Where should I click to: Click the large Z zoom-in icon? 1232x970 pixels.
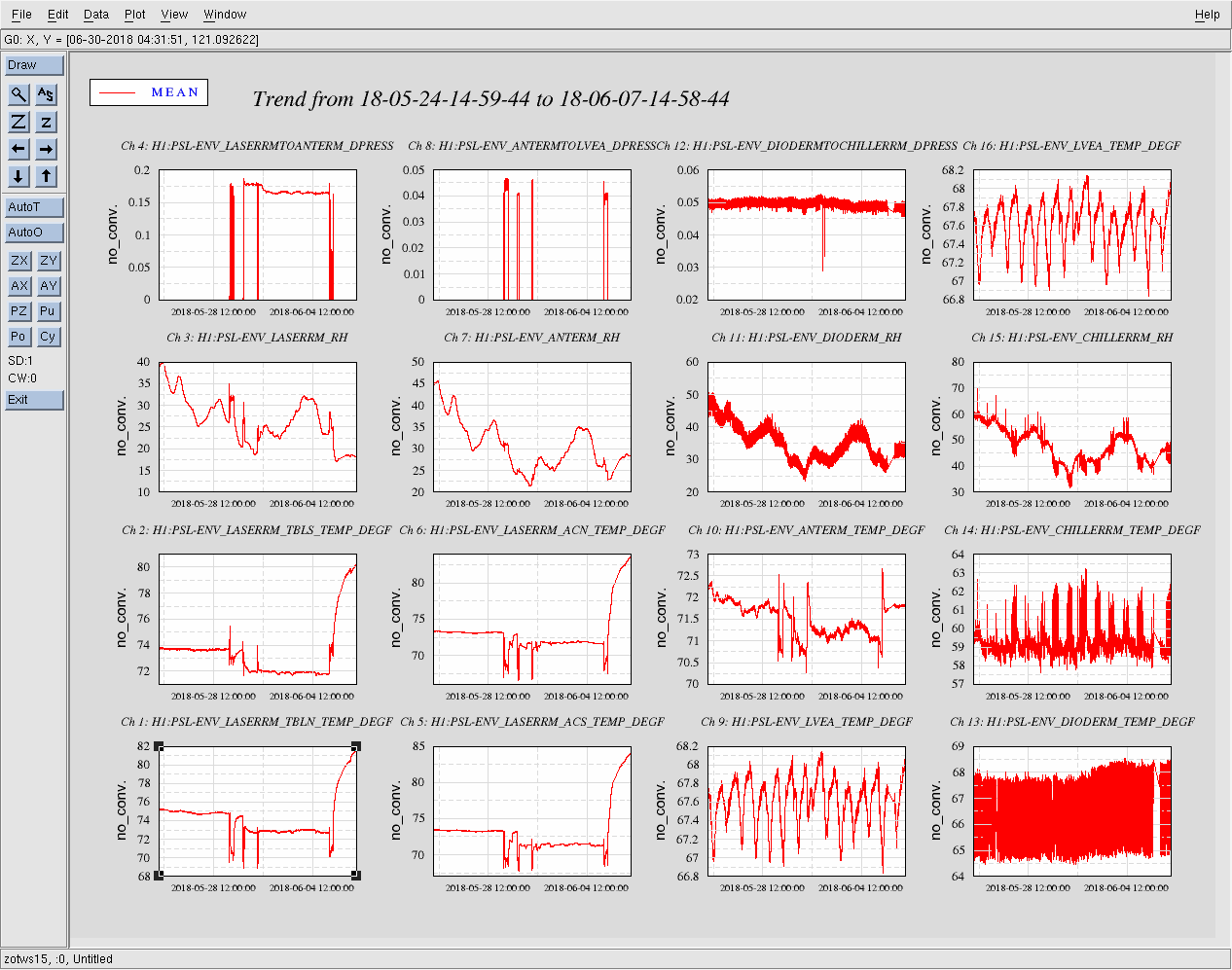coord(18,122)
